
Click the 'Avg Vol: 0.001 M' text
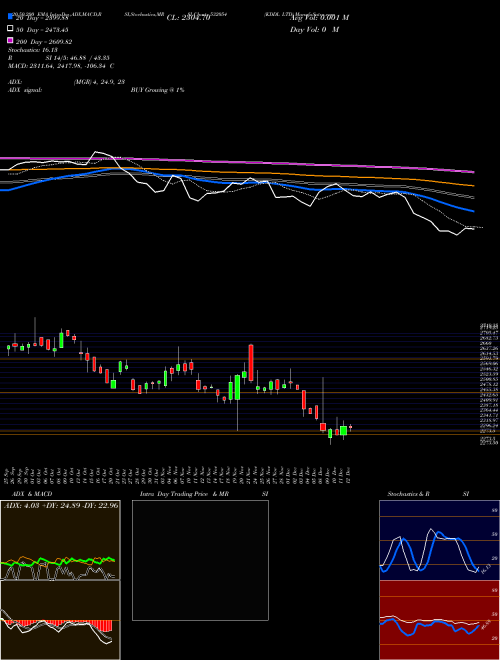pyautogui.click(x=319, y=18)
